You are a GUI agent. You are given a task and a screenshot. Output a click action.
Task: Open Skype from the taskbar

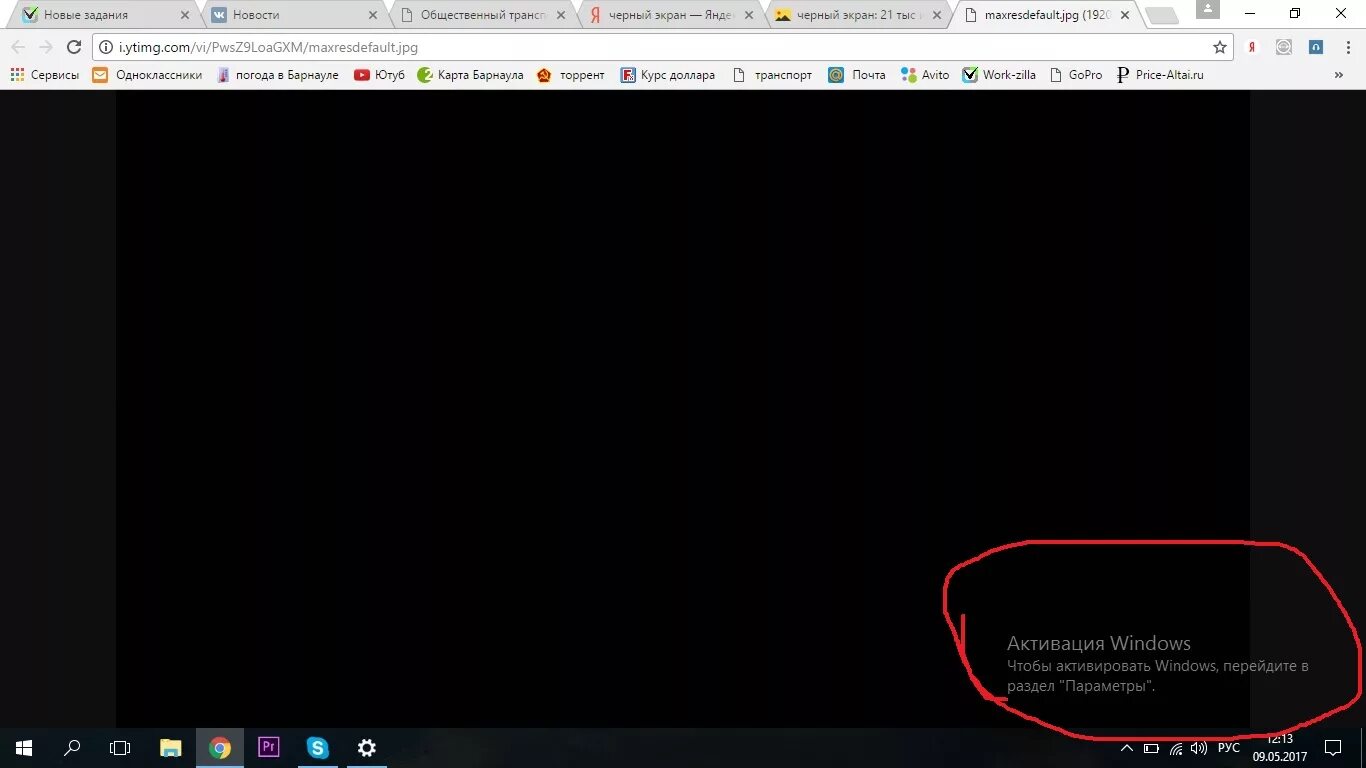point(317,748)
